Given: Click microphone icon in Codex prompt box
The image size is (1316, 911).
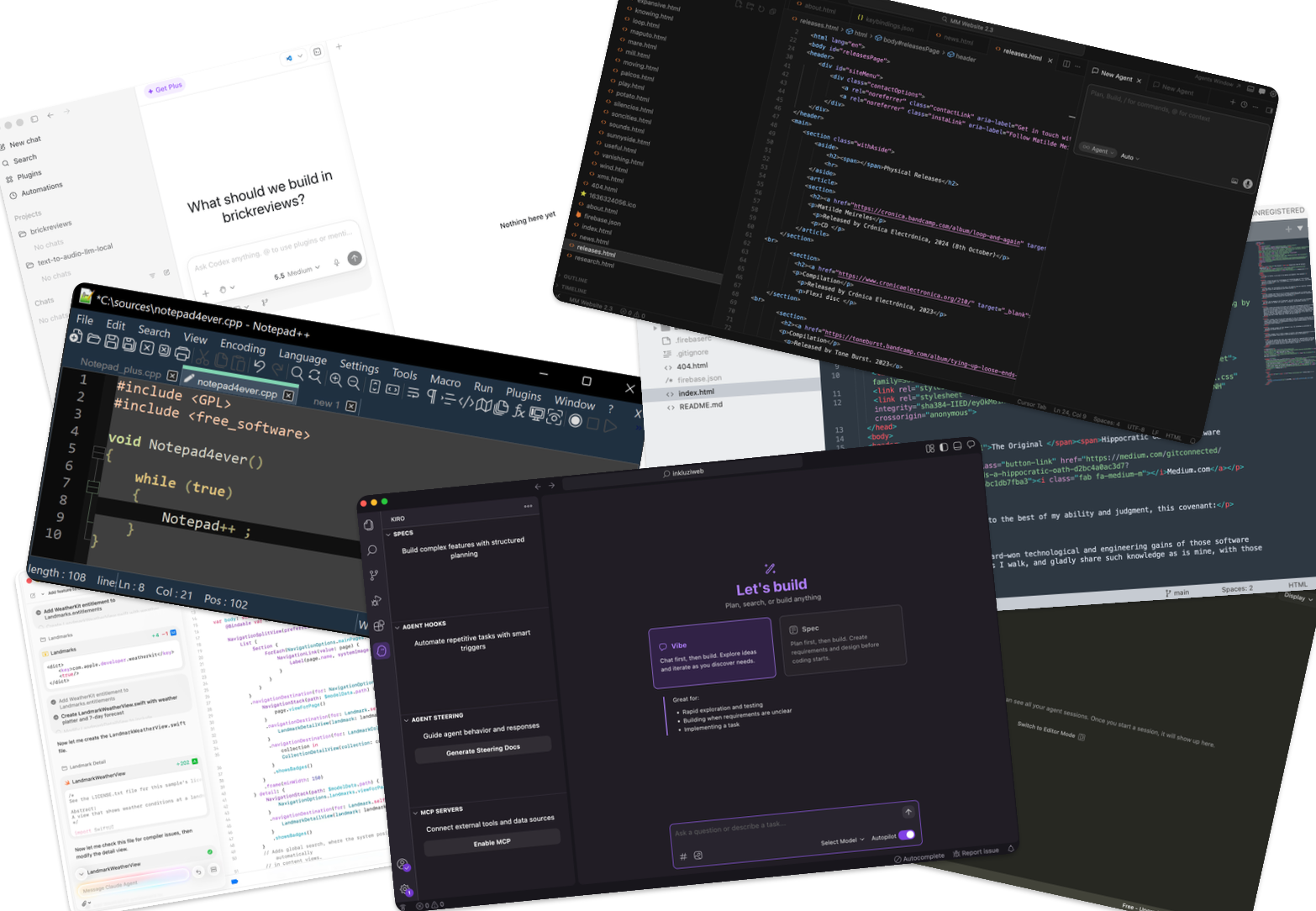Looking at the screenshot, I should [x=337, y=262].
